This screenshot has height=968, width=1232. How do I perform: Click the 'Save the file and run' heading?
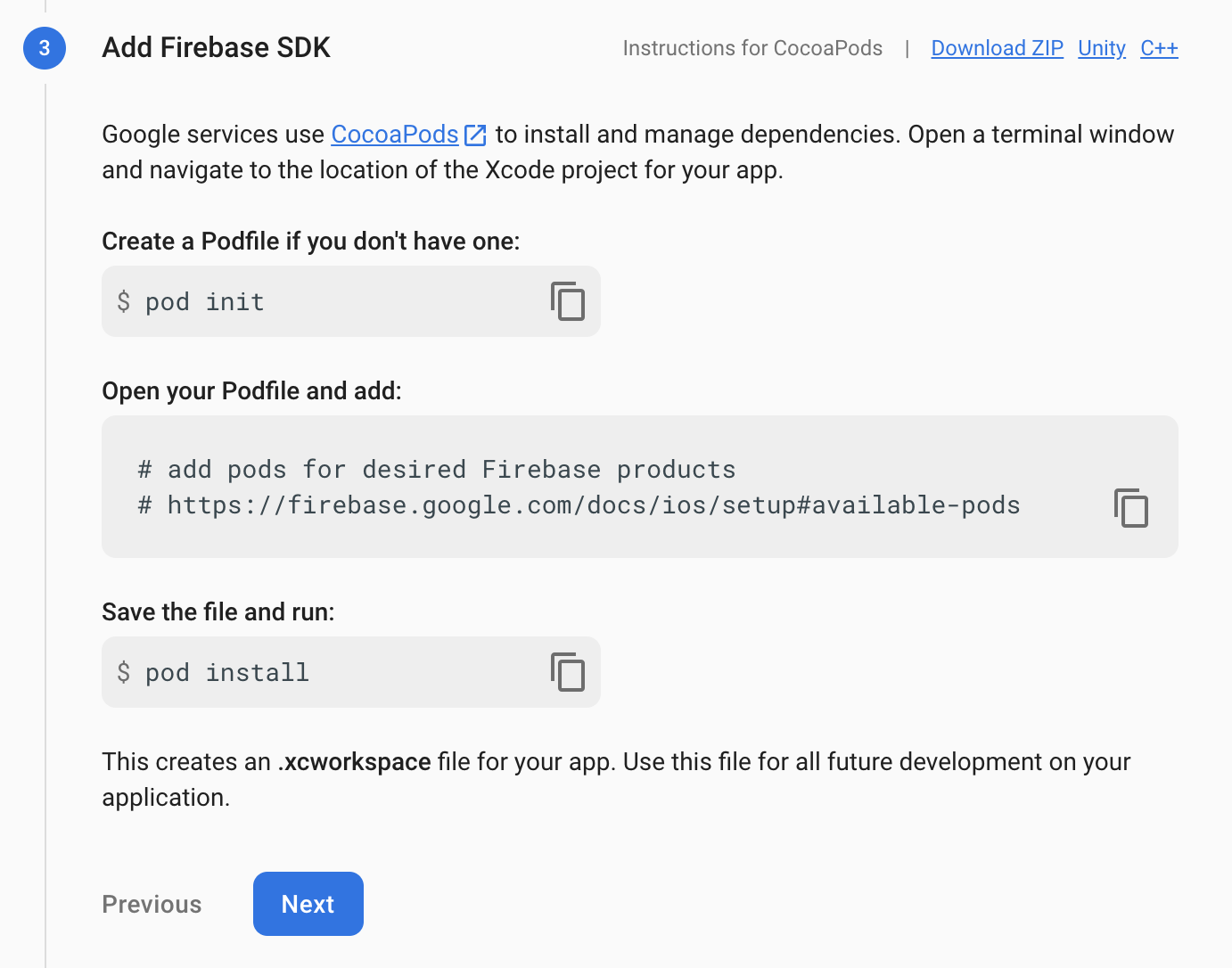tap(218, 612)
